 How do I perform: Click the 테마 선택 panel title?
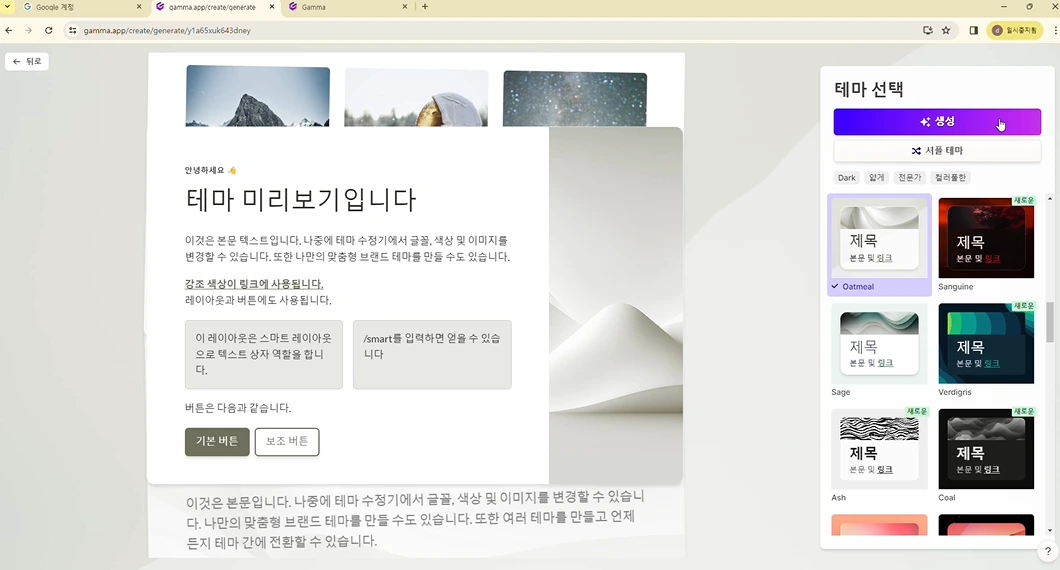click(869, 89)
